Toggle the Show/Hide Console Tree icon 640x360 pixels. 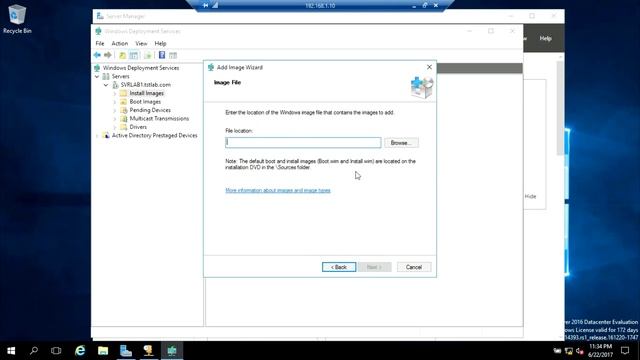133,55
